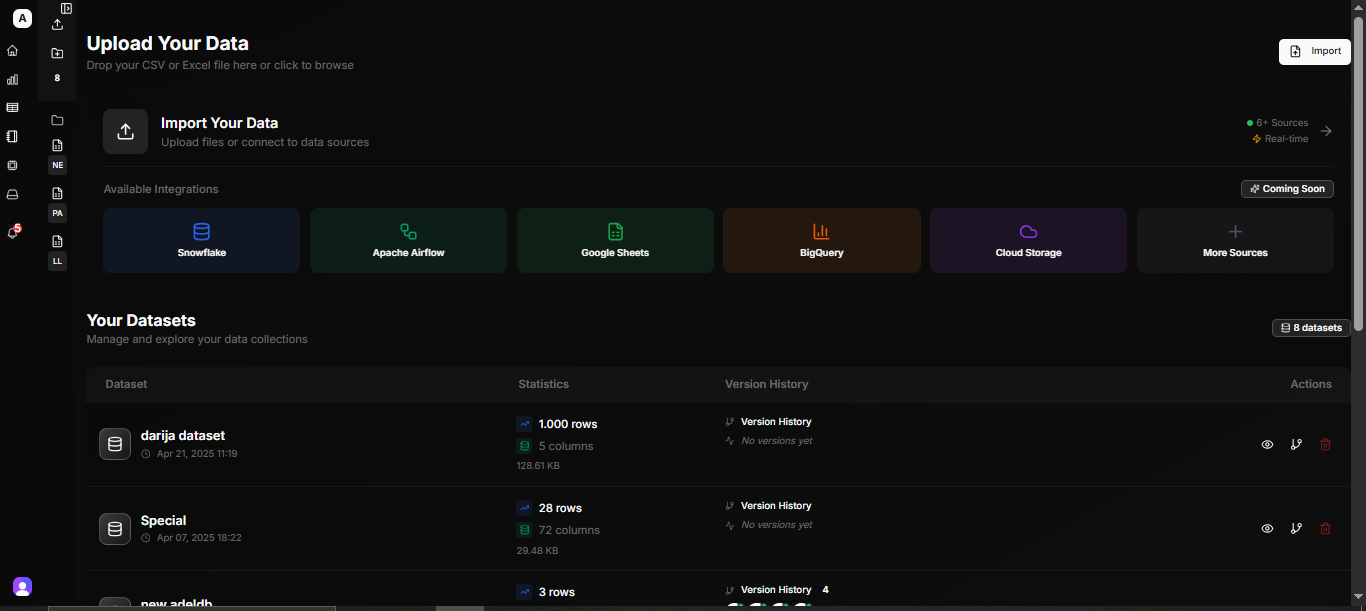Click the user profile avatar at bottom left
This screenshot has width=1366, height=611.
point(22,587)
